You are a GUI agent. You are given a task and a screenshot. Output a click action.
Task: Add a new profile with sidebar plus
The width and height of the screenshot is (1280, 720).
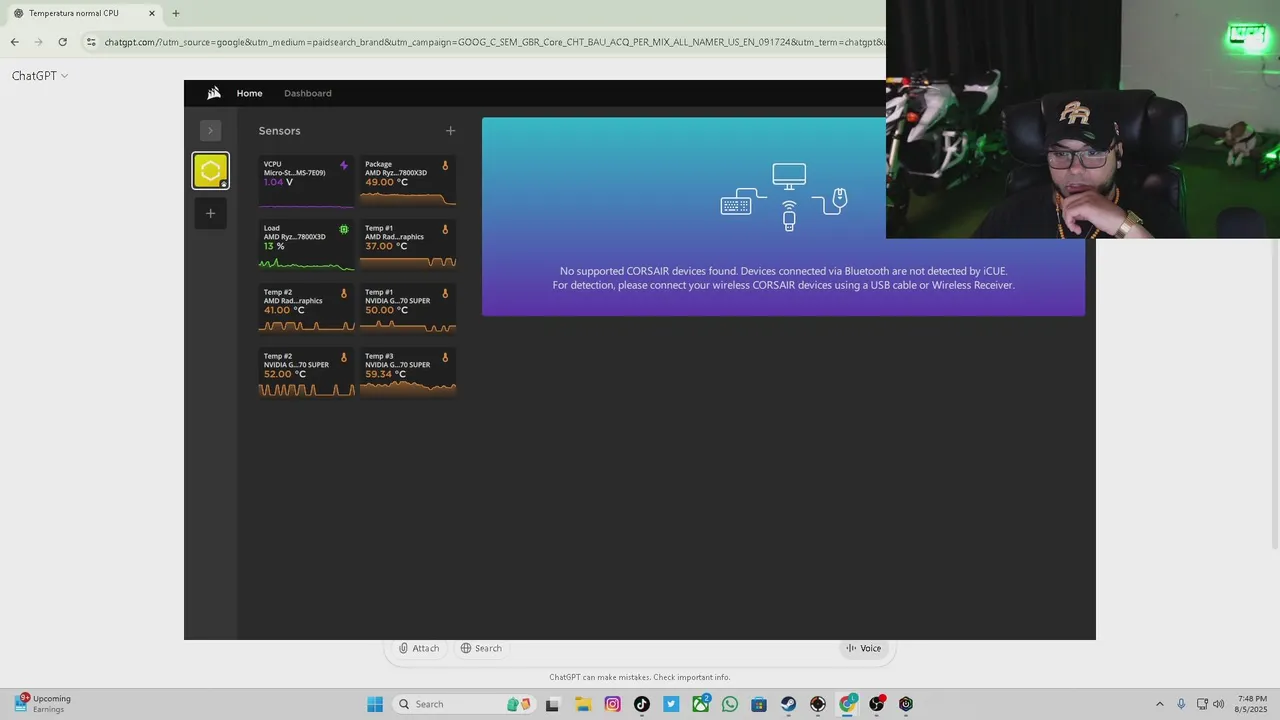pyautogui.click(x=210, y=213)
